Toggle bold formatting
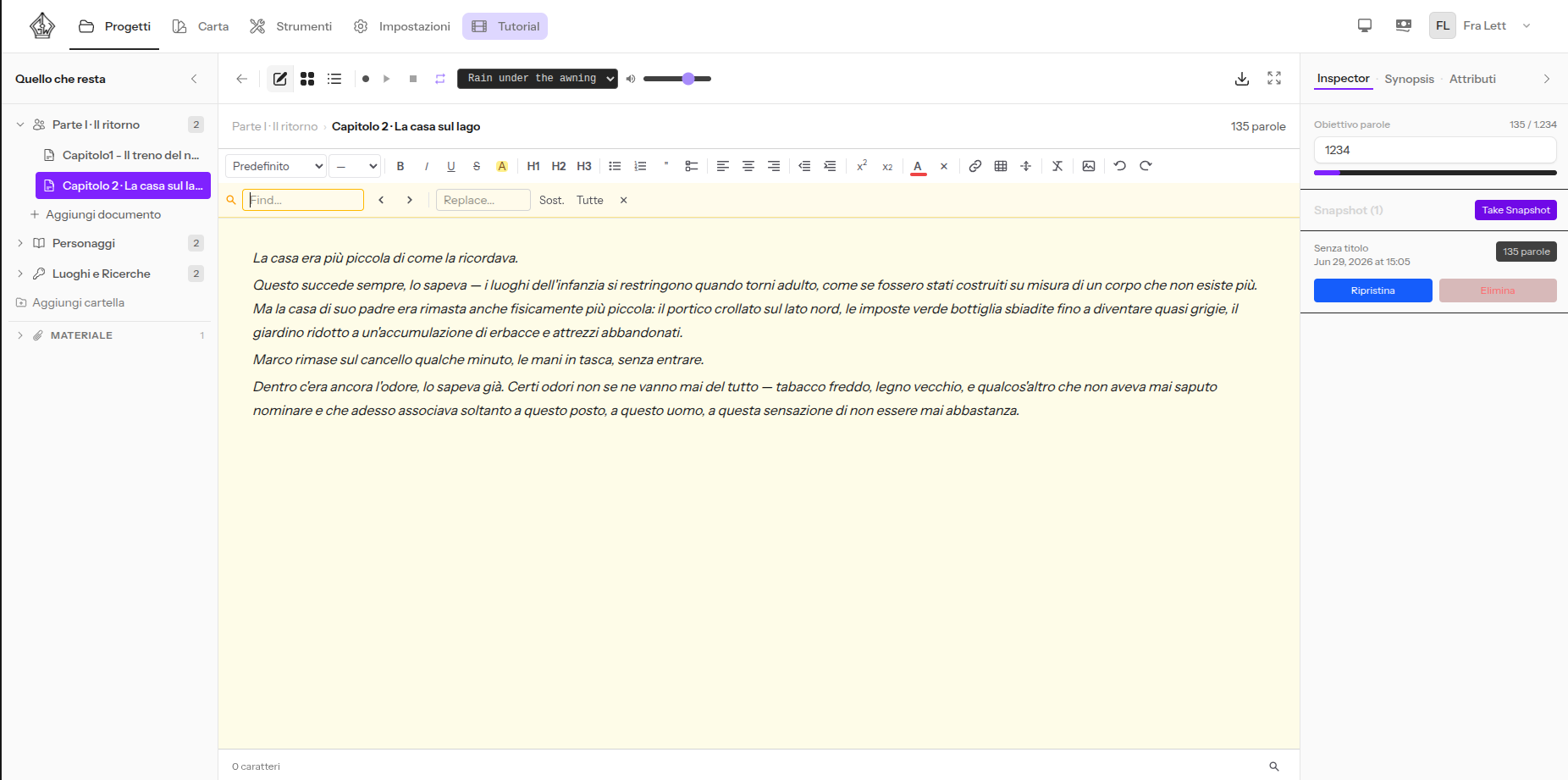 click(400, 166)
